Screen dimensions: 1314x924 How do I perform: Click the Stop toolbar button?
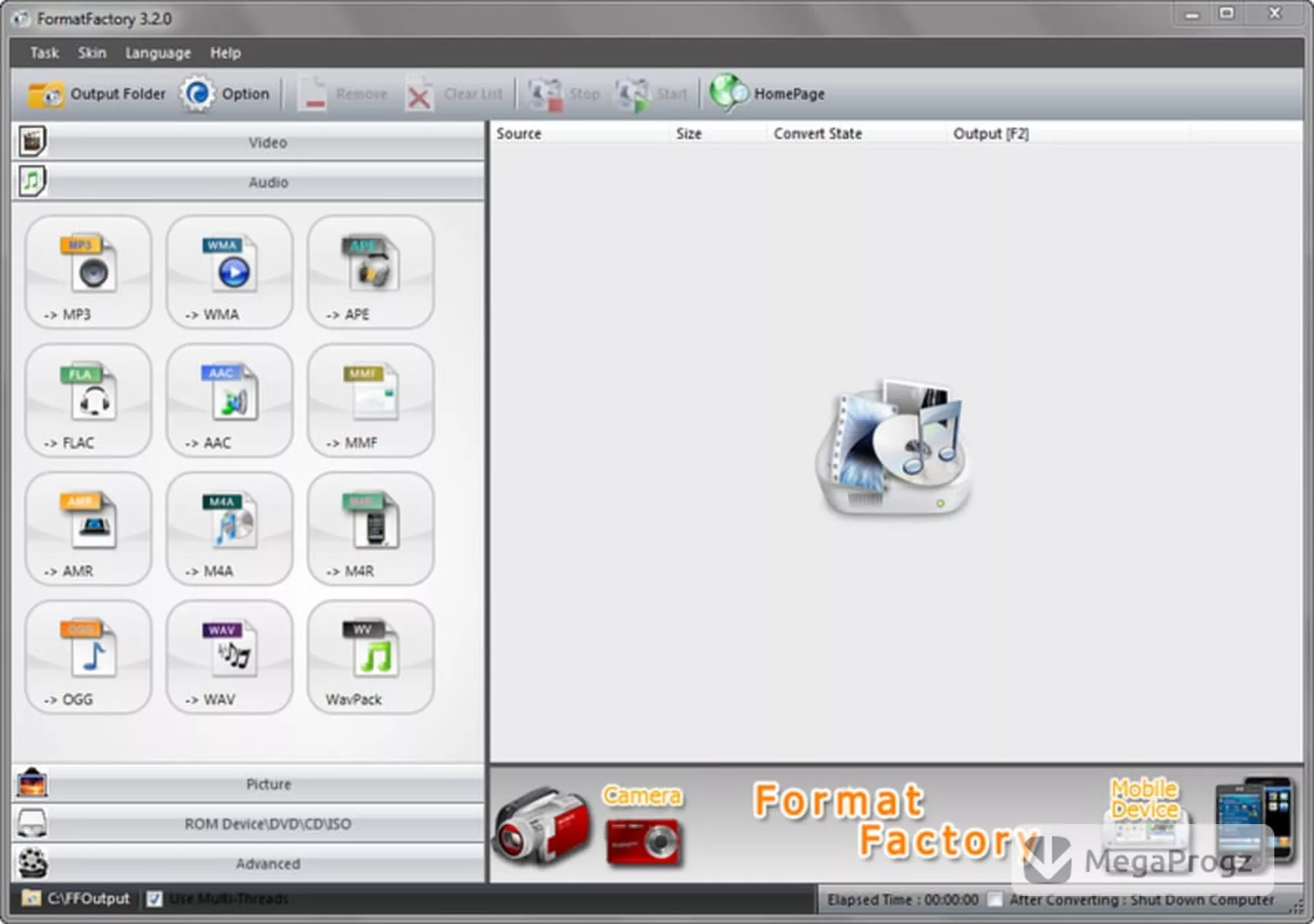pos(564,94)
